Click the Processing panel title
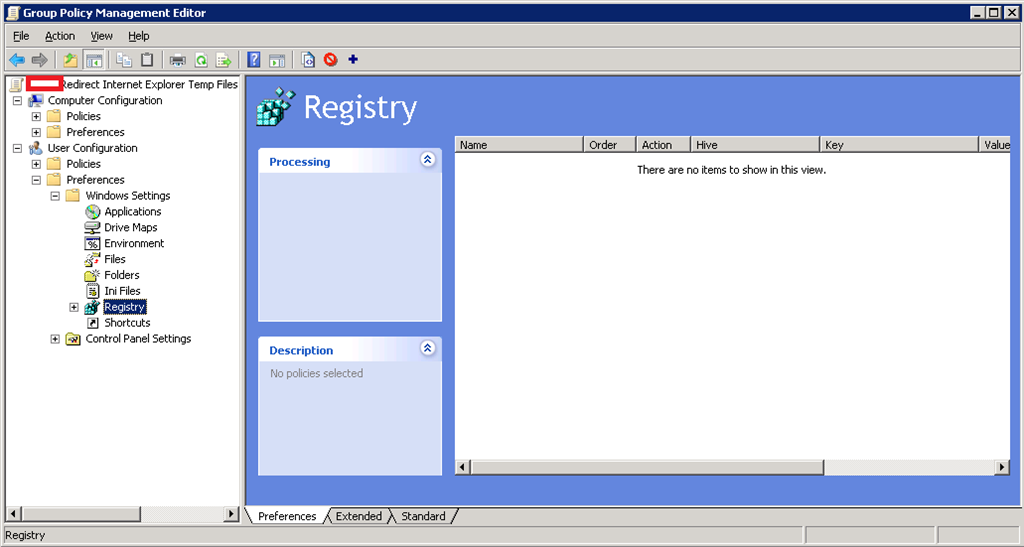The image size is (1024, 547). 300,162
